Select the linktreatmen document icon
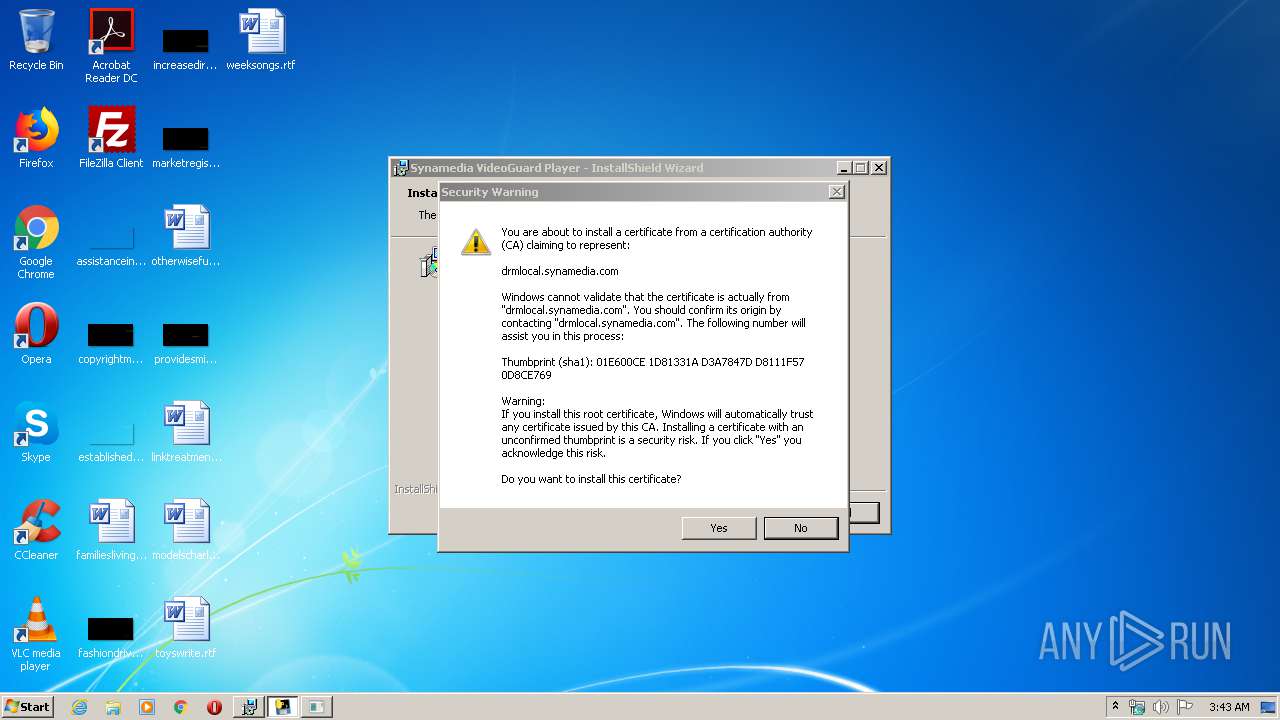1280x720 pixels. tap(186, 432)
